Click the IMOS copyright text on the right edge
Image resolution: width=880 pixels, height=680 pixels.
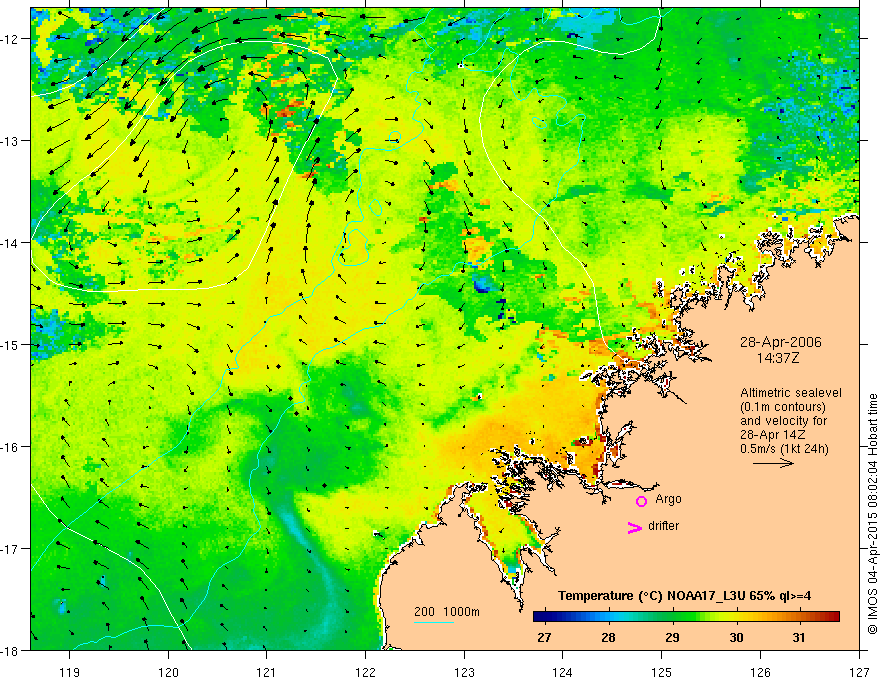tap(872, 516)
